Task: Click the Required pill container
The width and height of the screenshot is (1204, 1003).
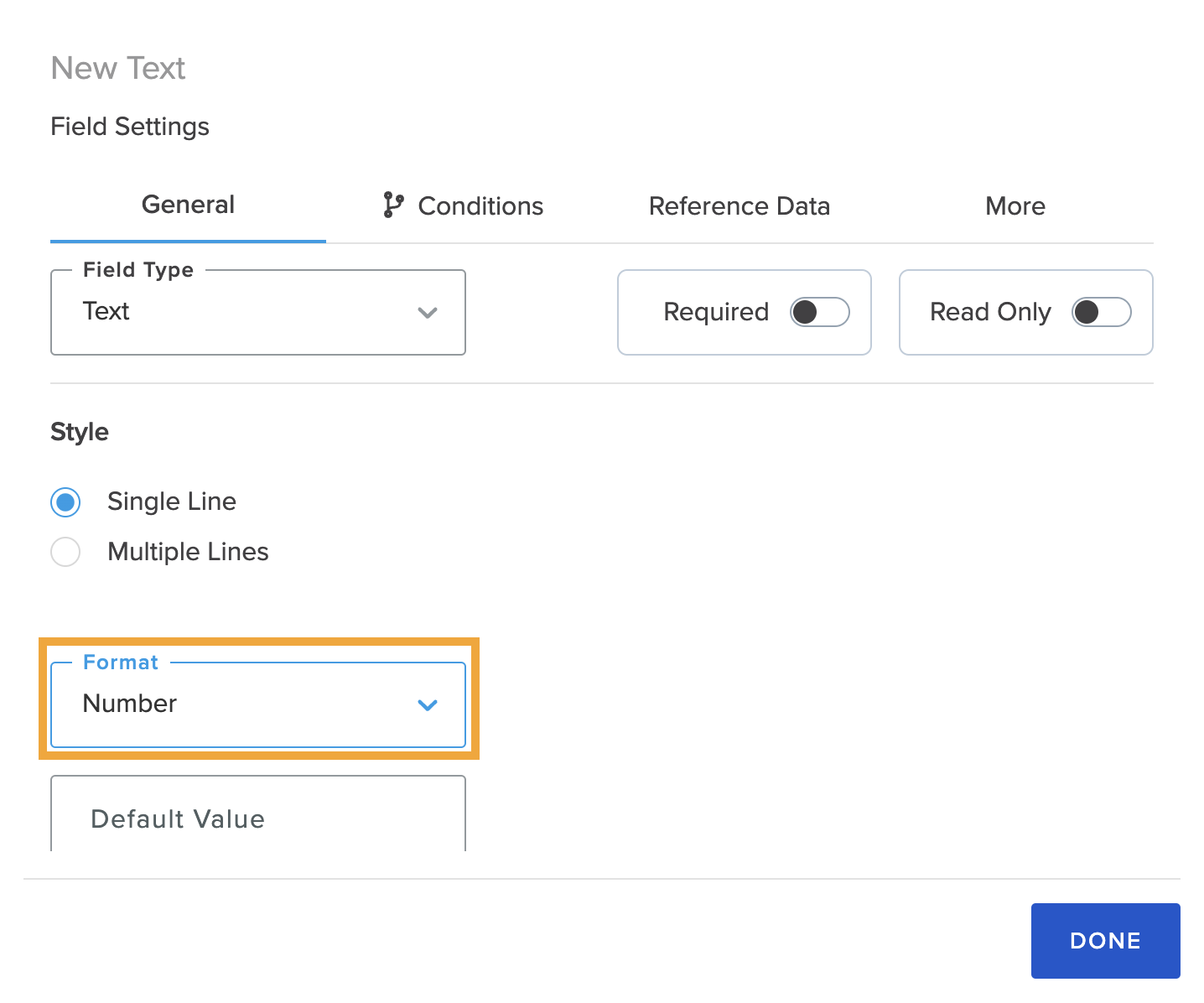Action: pyautogui.click(x=743, y=312)
